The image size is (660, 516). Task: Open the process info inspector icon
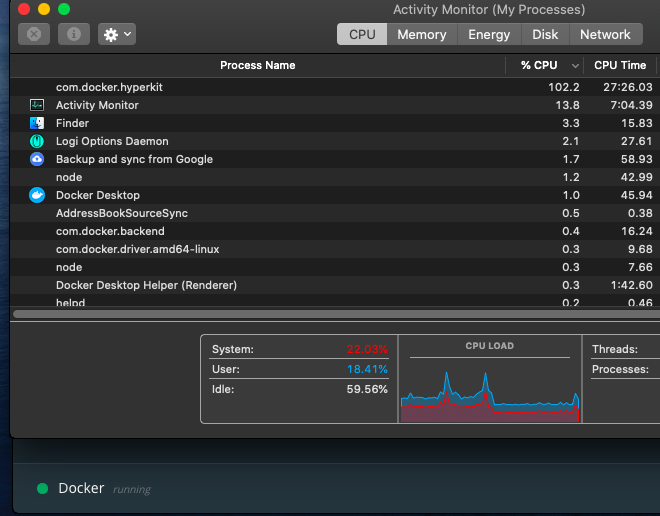(x=74, y=34)
